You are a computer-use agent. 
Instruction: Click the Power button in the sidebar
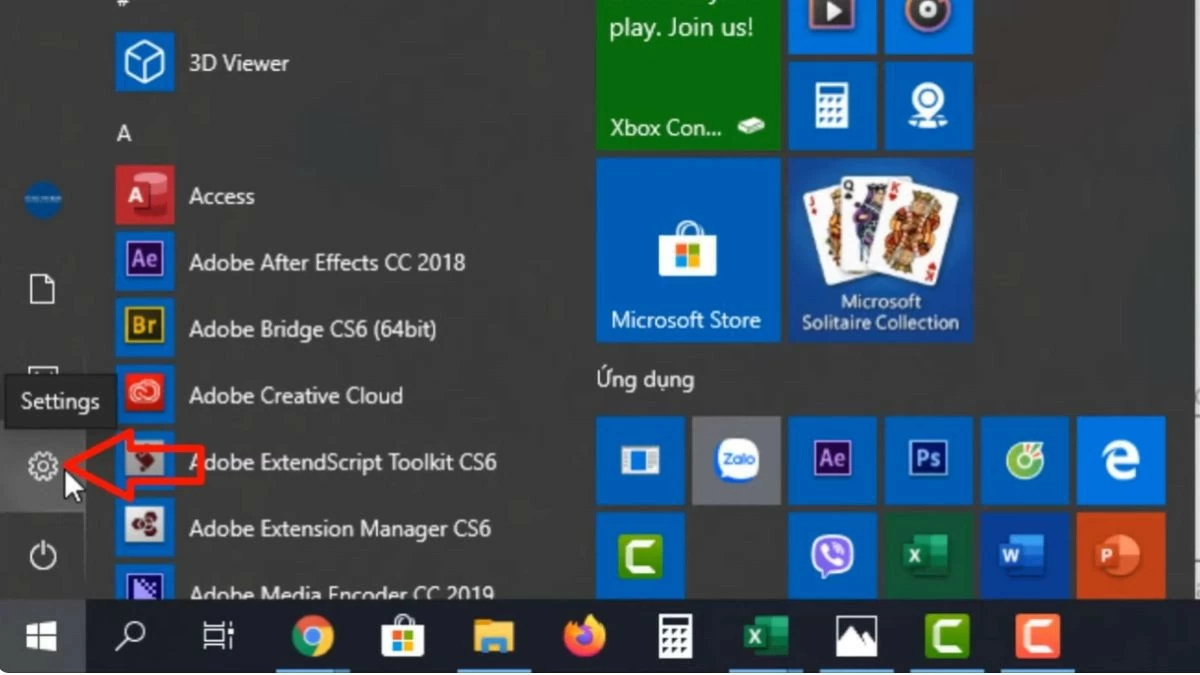tap(42, 556)
